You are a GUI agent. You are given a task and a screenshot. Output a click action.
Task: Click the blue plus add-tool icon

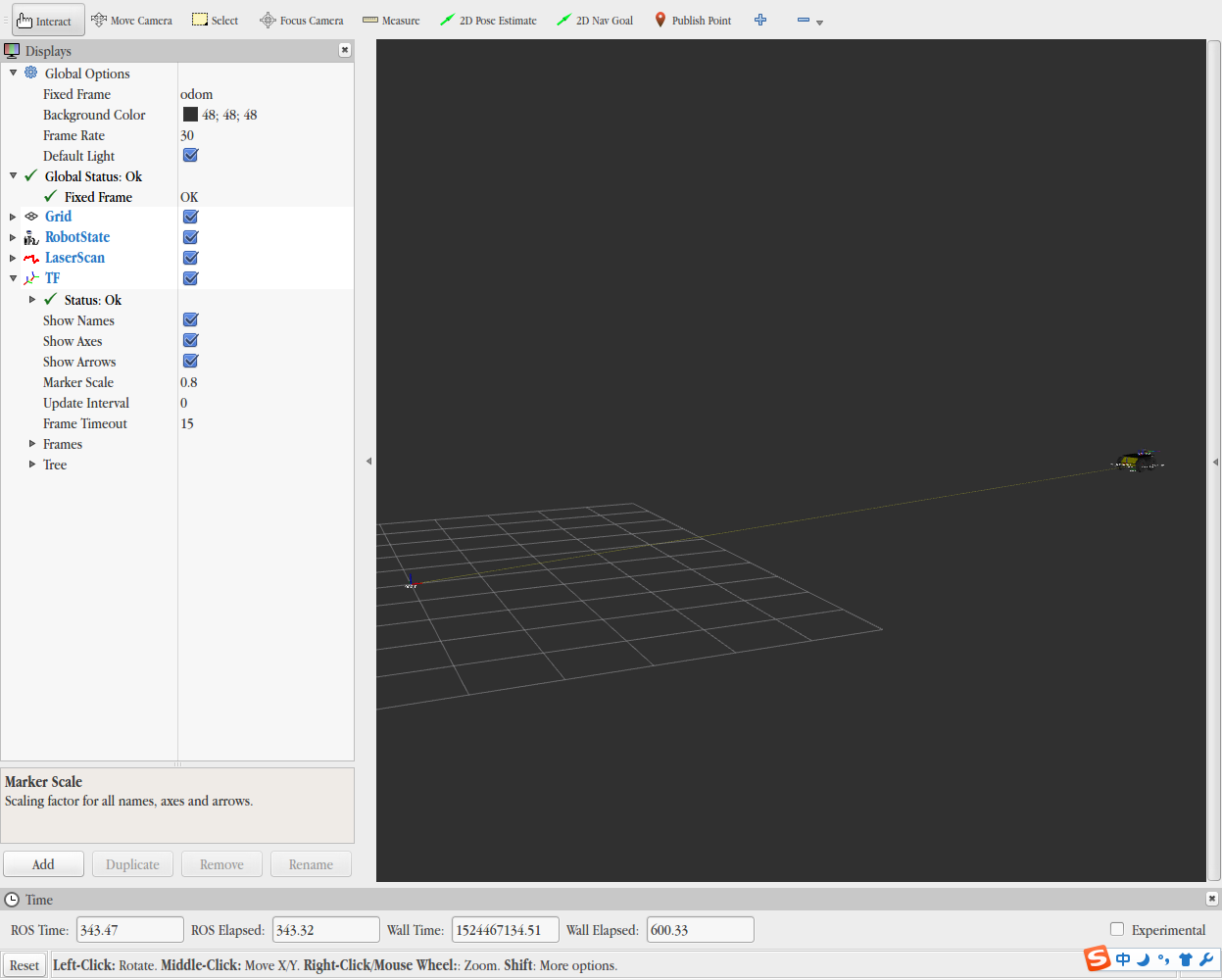point(760,21)
